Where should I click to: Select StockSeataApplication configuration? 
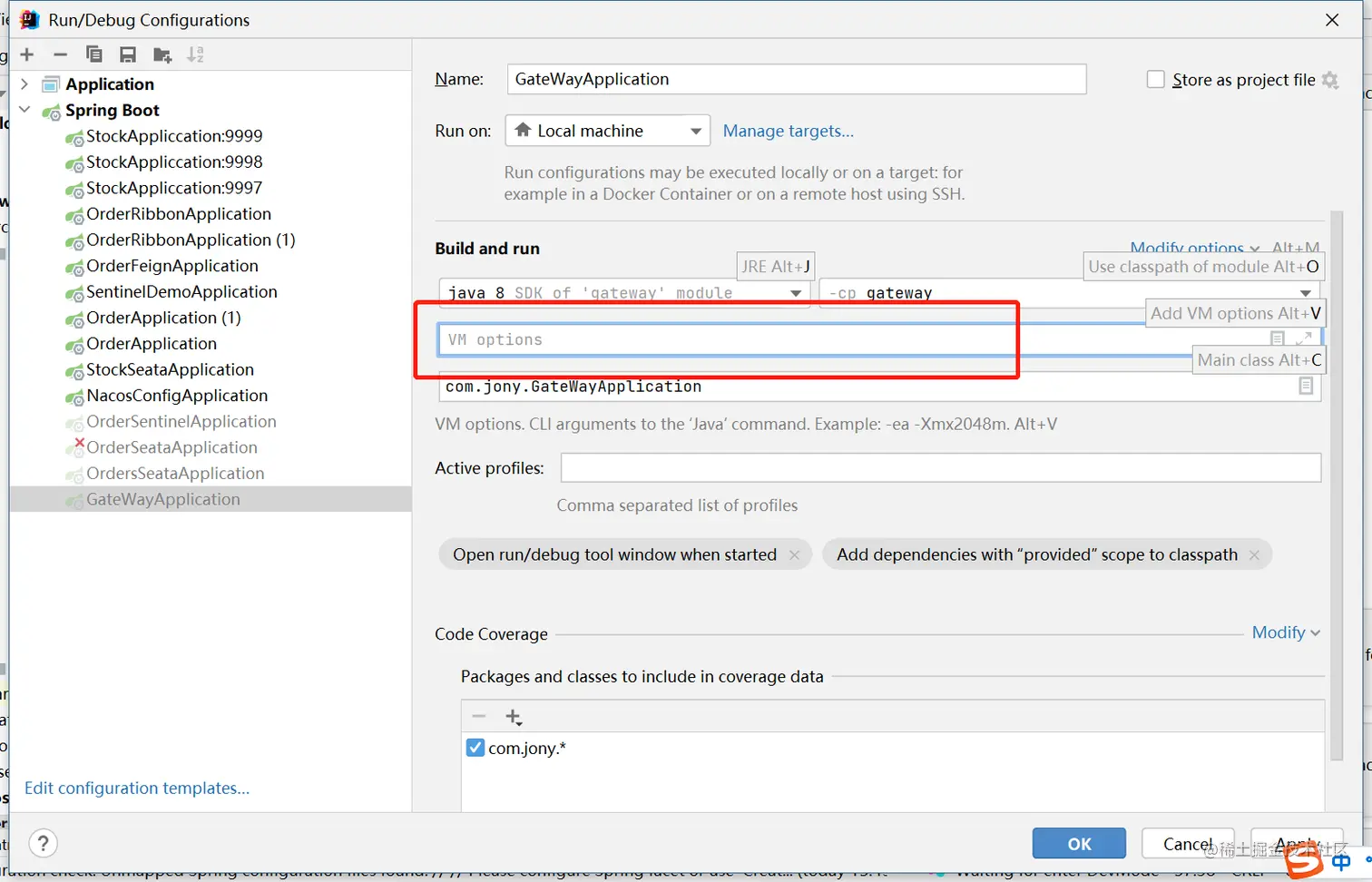pos(170,369)
